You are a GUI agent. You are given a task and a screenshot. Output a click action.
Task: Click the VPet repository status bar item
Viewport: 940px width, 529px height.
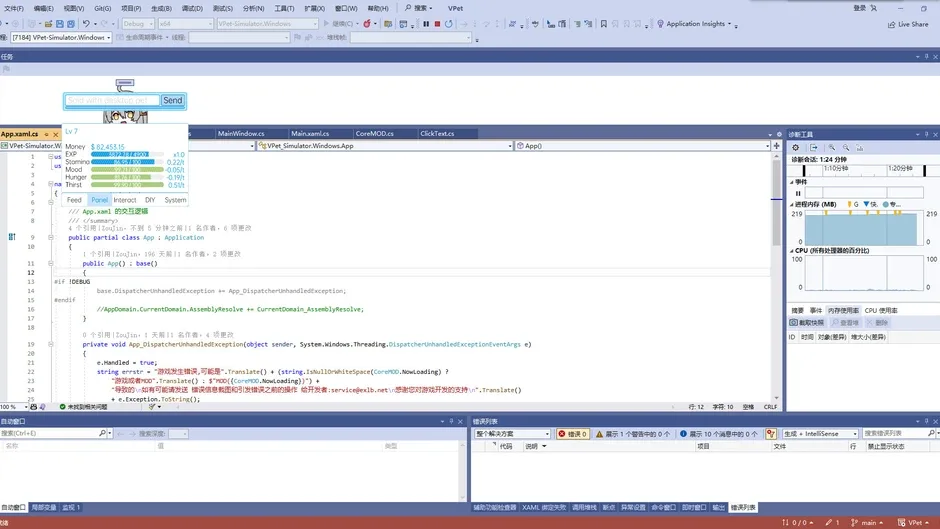(913, 523)
